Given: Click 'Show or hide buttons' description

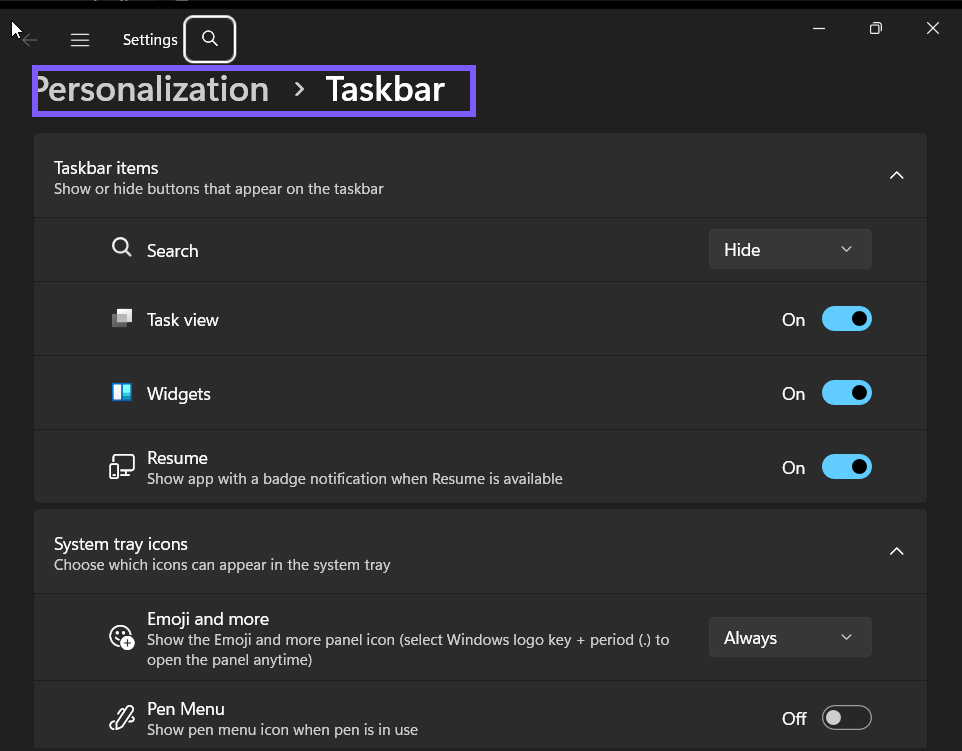Looking at the screenshot, I should [x=218, y=189].
